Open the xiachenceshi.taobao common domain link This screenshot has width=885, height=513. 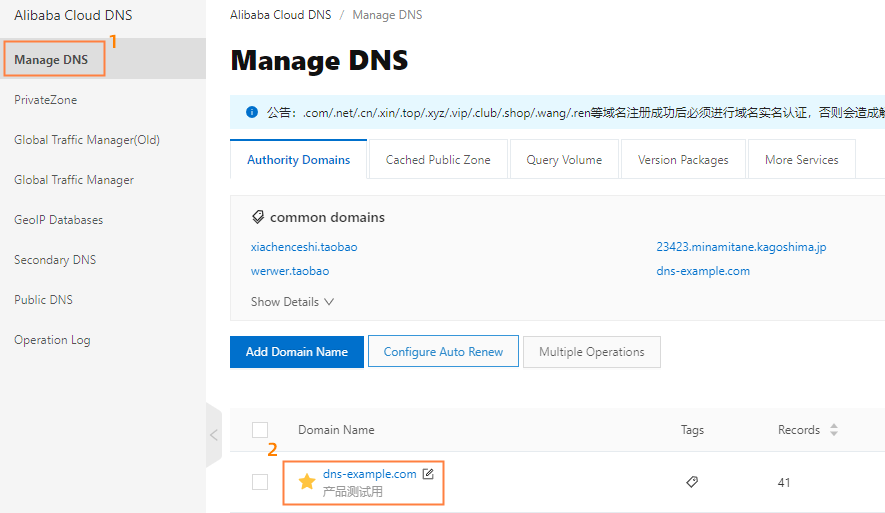coord(304,247)
